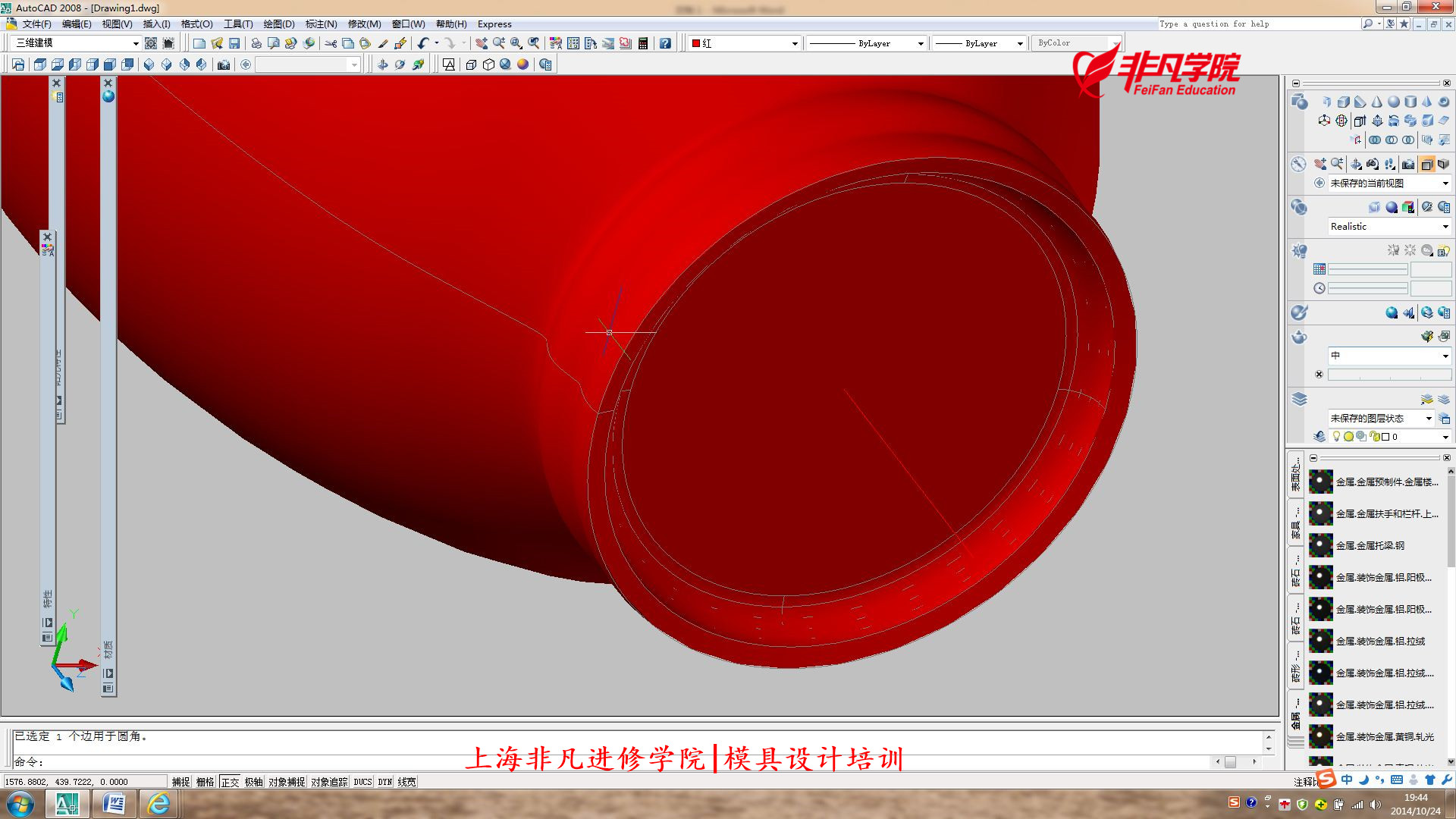Open Internet Explorer from taskbar
Viewport: 1456px width, 819px height.
pyautogui.click(x=158, y=804)
